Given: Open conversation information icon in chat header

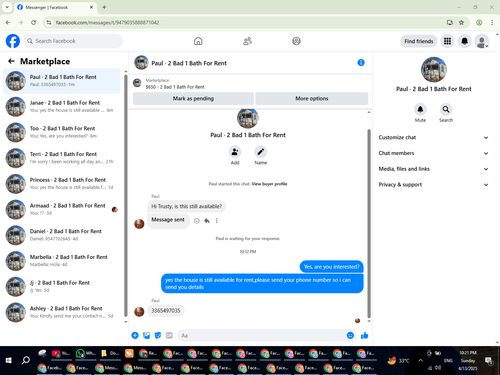Looking at the screenshot, I should click(x=361, y=63).
